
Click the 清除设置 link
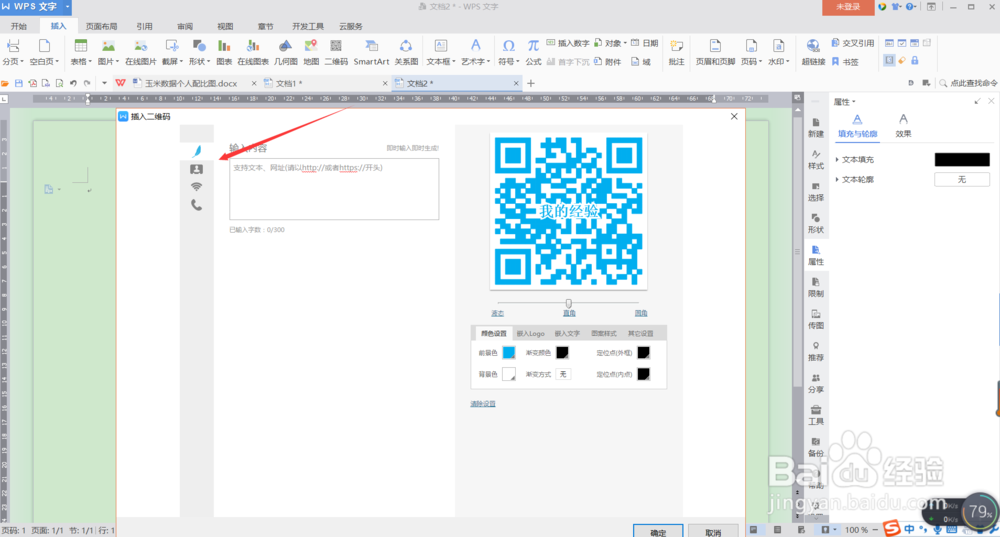coord(483,404)
